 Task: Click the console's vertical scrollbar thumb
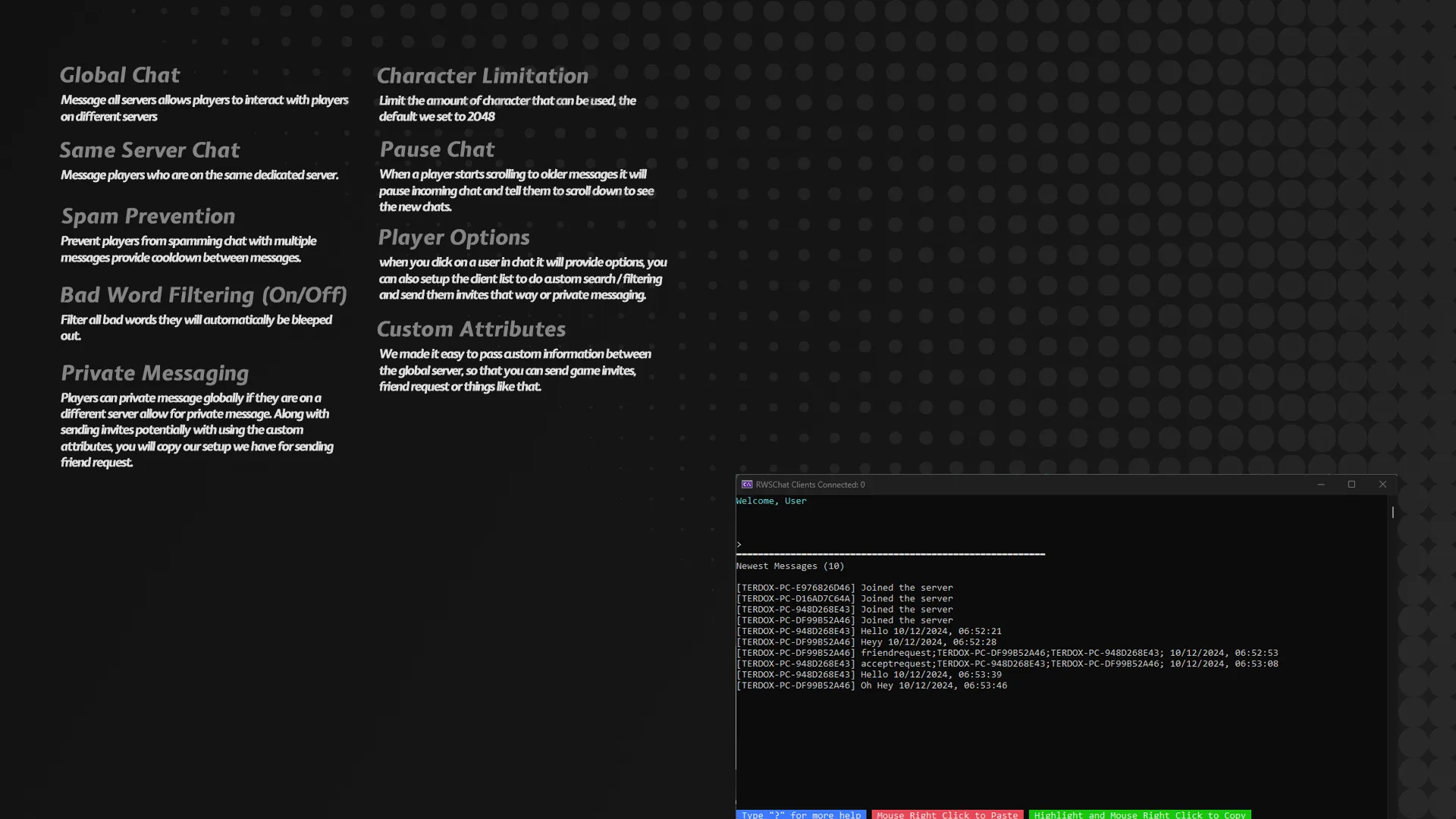click(x=1392, y=513)
